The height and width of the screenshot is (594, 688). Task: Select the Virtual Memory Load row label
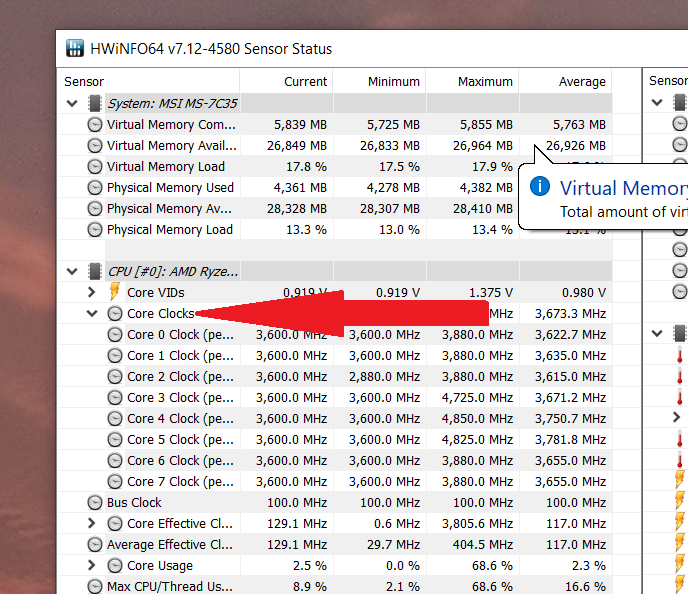click(x=166, y=166)
